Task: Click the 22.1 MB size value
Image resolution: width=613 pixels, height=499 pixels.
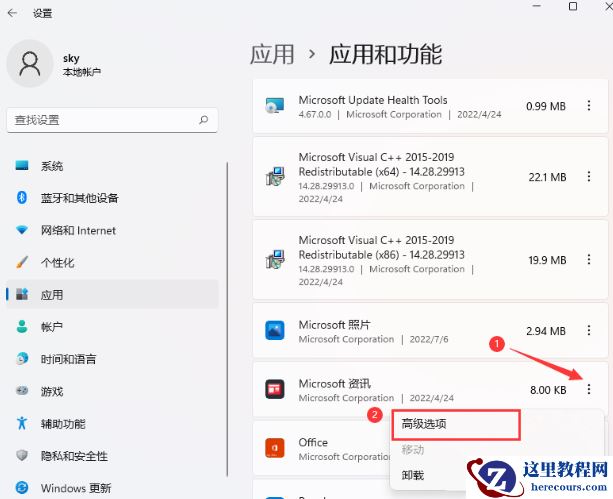Action: tap(547, 177)
